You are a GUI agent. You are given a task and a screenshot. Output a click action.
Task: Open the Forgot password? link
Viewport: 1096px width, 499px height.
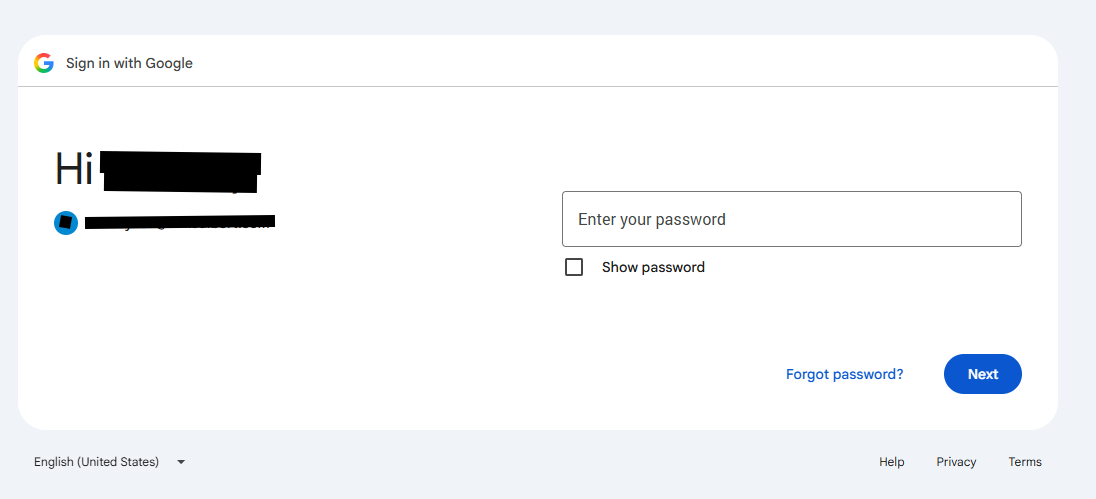coord(844,374)
